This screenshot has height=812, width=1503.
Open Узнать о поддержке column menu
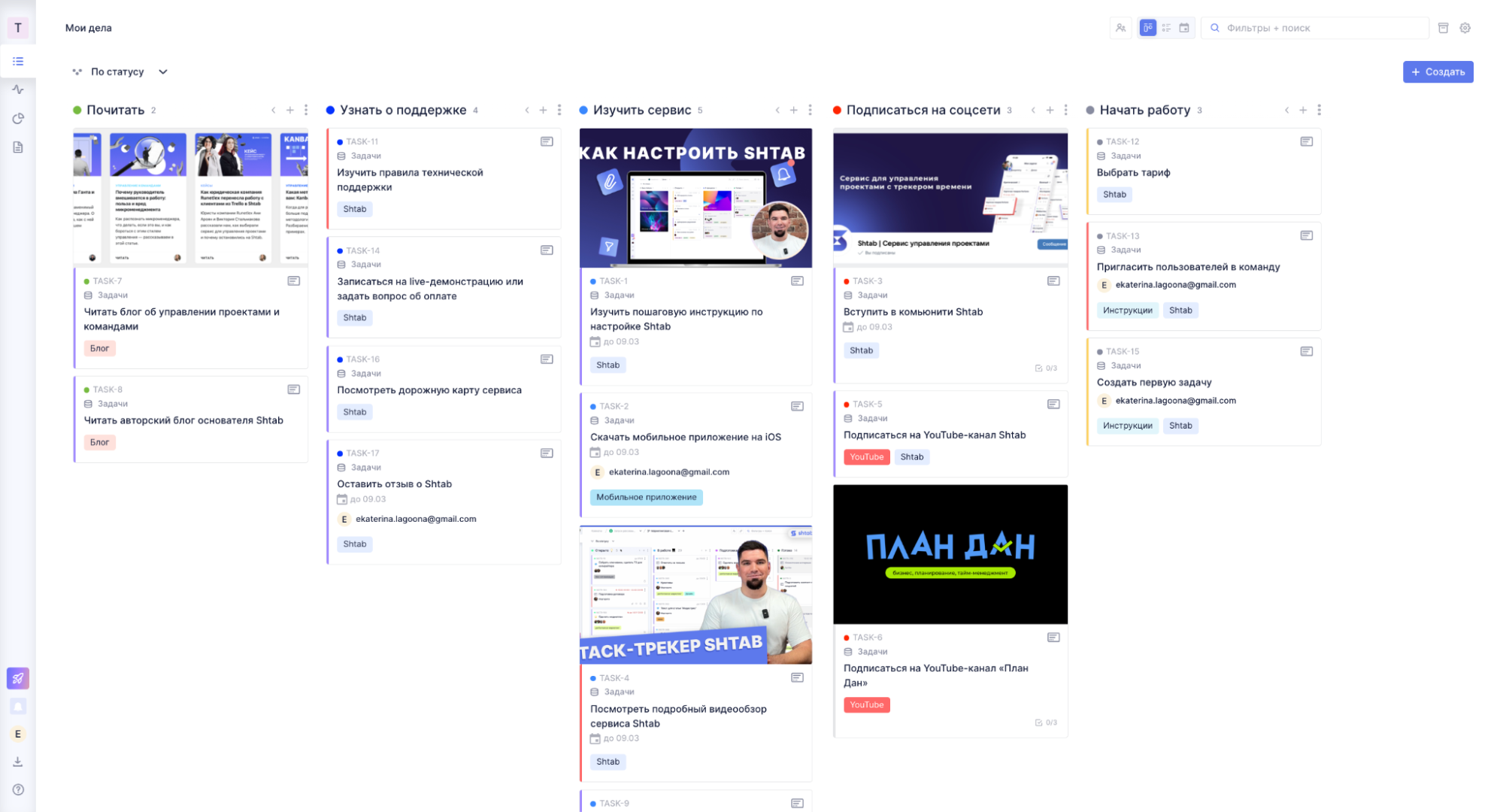click(x=559, y=110)
